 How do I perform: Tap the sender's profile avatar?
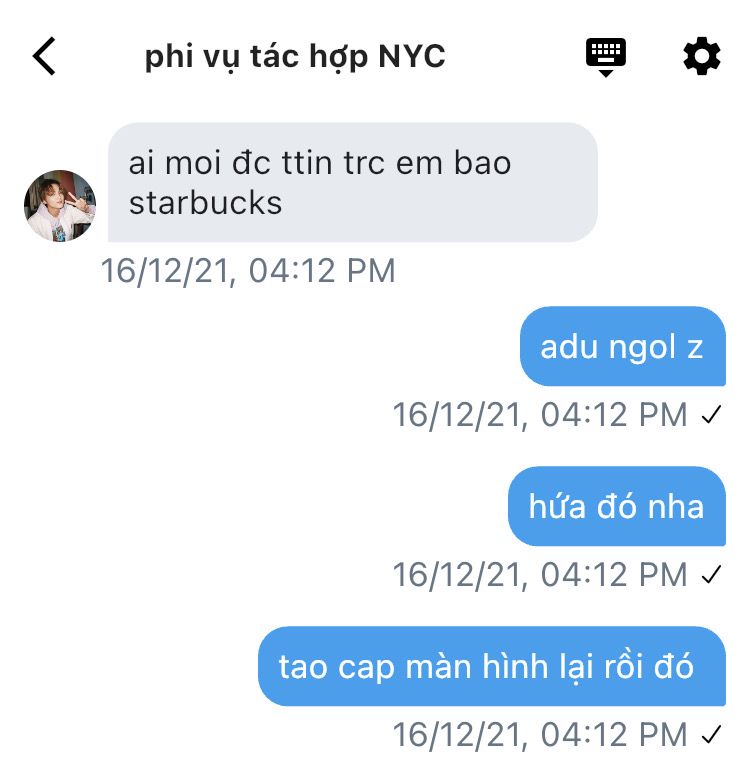[x=60, y=205]
